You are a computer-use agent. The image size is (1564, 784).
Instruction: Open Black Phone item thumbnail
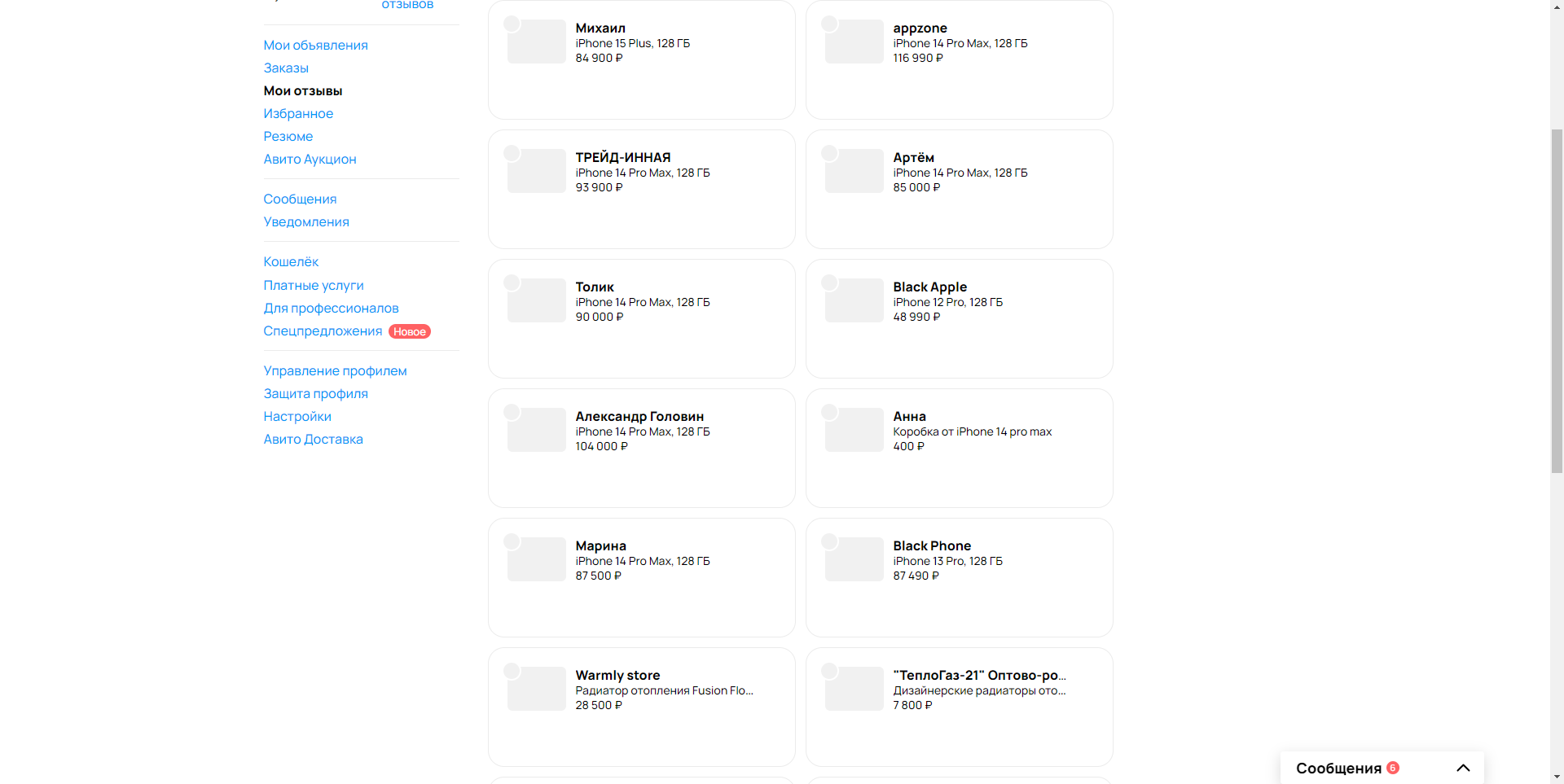[854, 559]
